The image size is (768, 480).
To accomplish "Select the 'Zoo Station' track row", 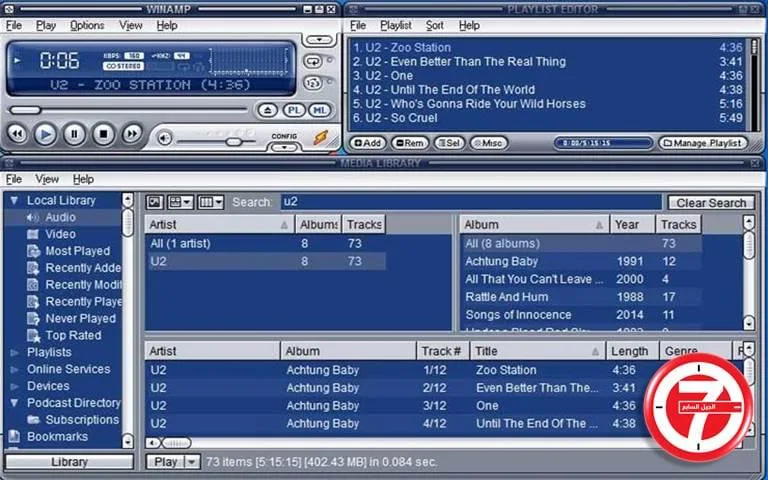I will coord(443,370).
